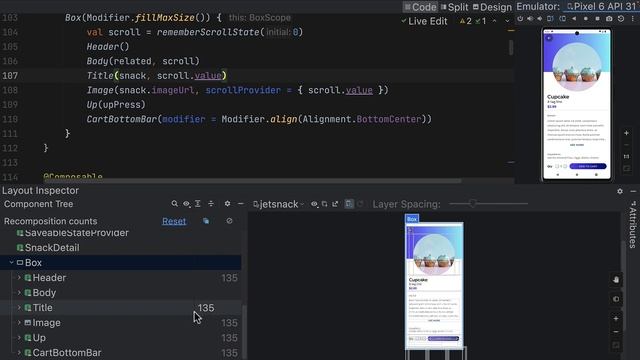Select the SaveableStateProvider tree row
The width and height of the screenshot is (640, 360).
click(120, 233)
